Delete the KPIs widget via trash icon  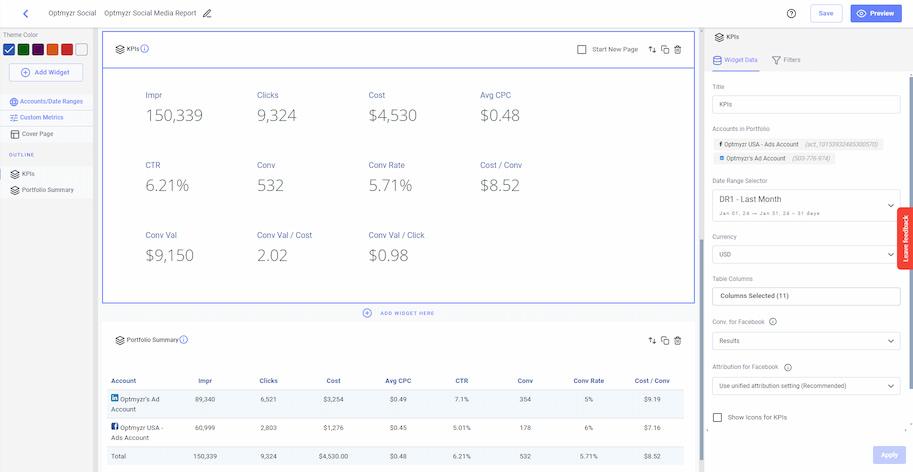click(x=678, y=49)
